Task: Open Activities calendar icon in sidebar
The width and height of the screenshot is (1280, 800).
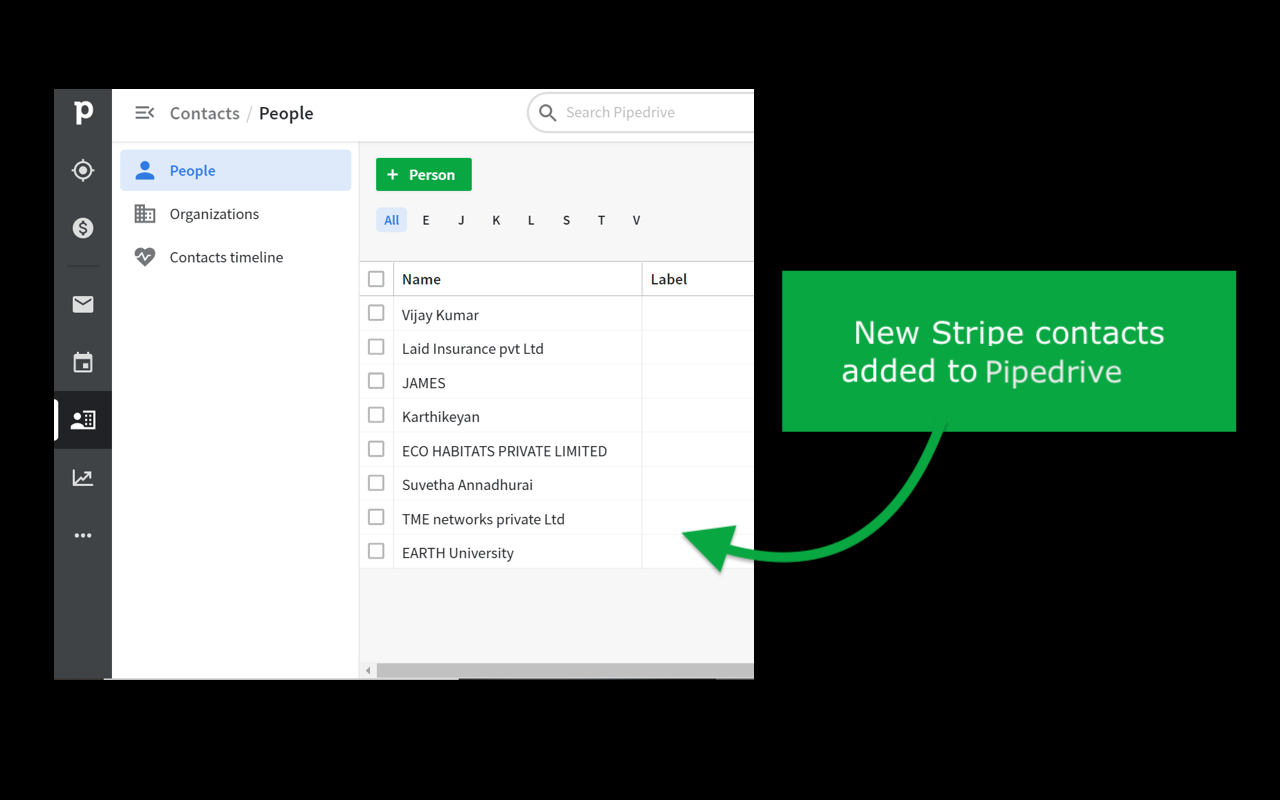Action: (83, 362)
